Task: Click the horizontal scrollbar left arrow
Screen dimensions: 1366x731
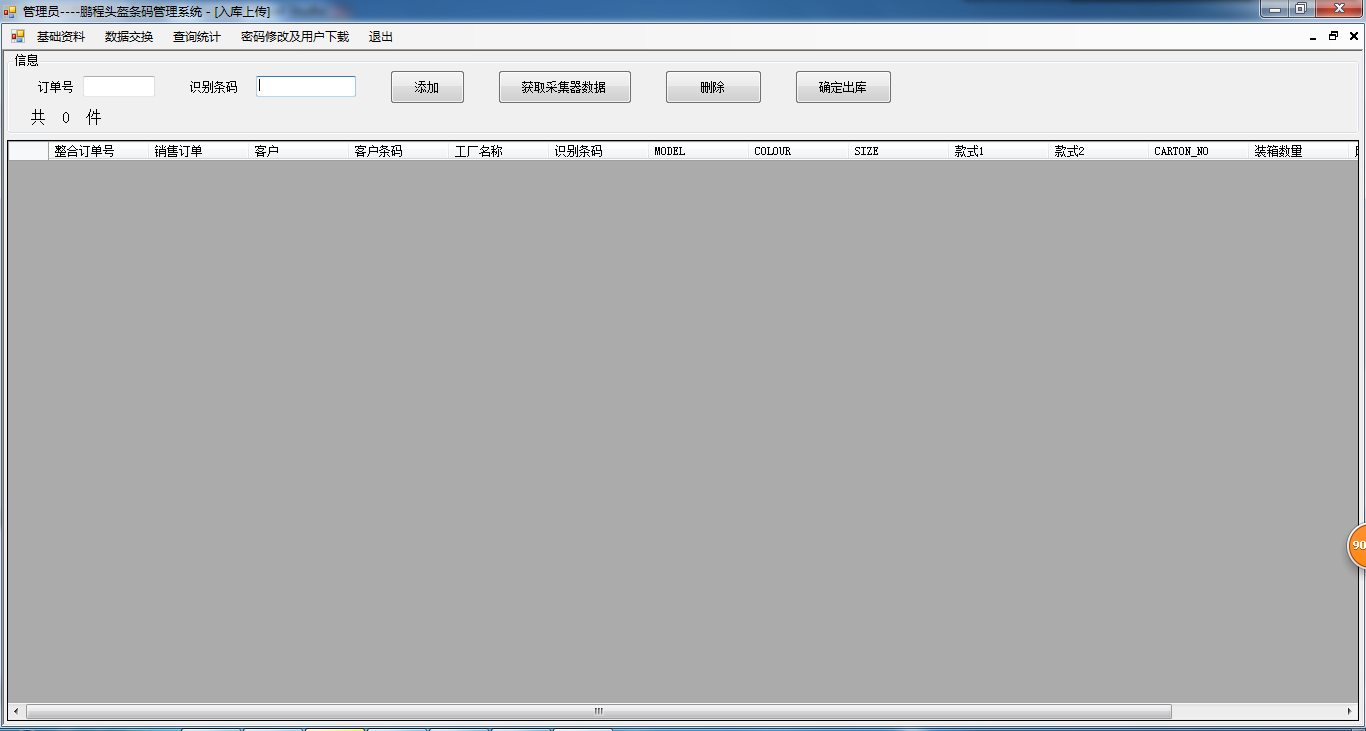Action: 16,712
